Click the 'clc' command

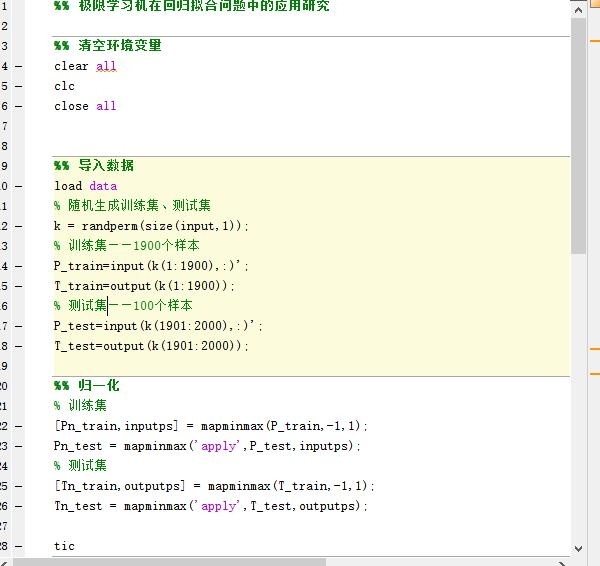[64, 86]
